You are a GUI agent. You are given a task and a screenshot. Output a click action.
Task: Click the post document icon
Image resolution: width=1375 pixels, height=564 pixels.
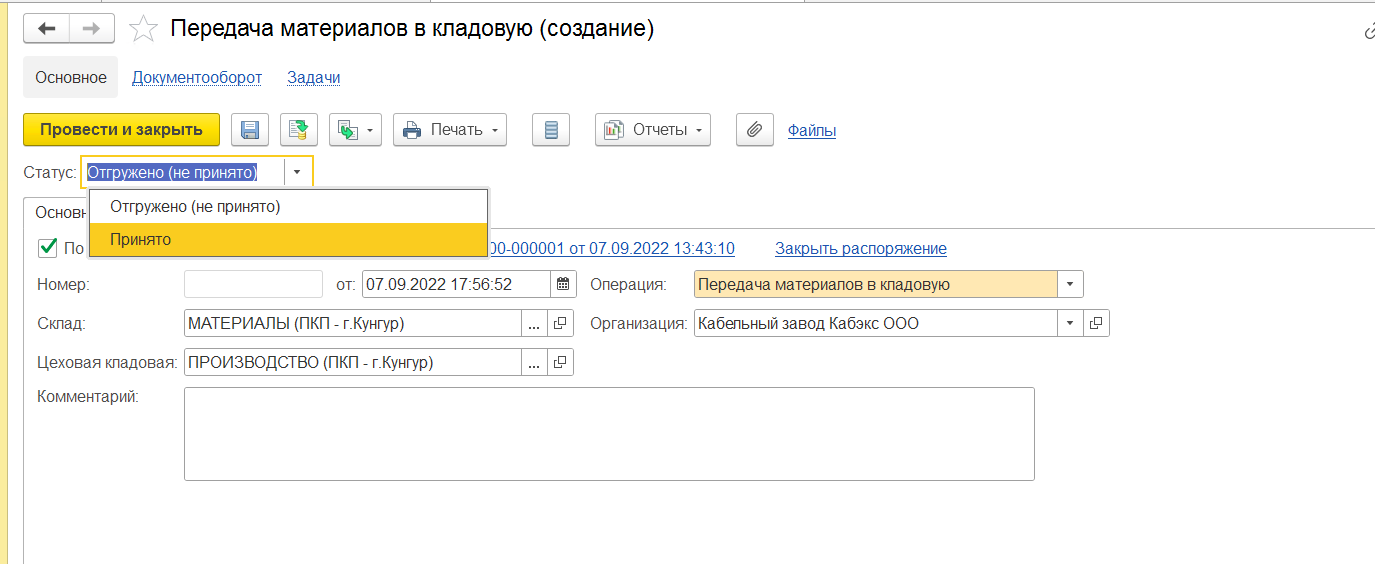click(299, 130)
